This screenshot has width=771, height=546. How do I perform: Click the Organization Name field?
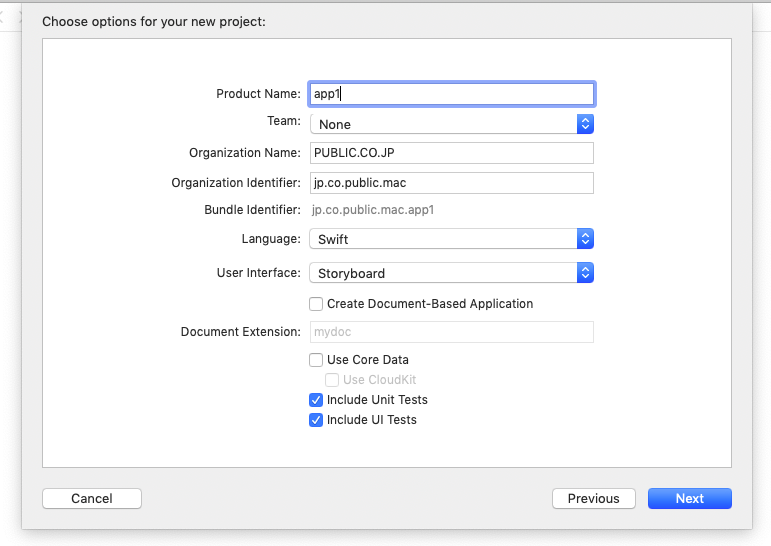tap(451, 153)
